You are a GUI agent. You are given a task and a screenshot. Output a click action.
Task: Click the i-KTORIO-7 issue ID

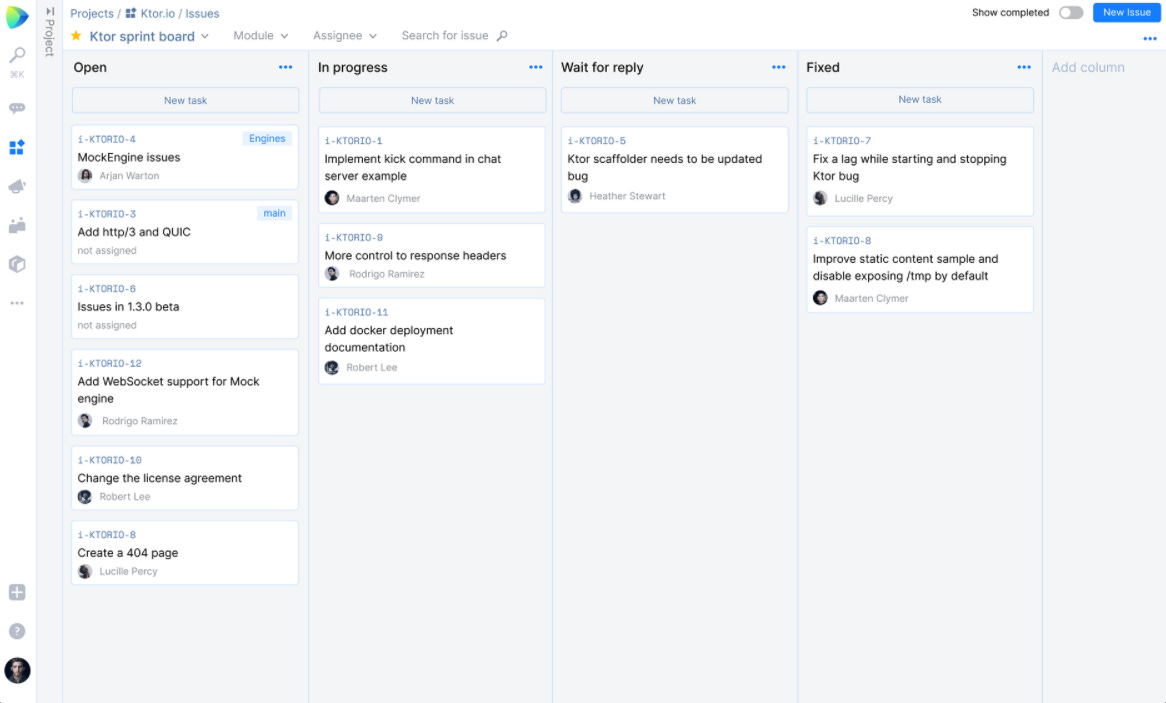click(842, 141)
